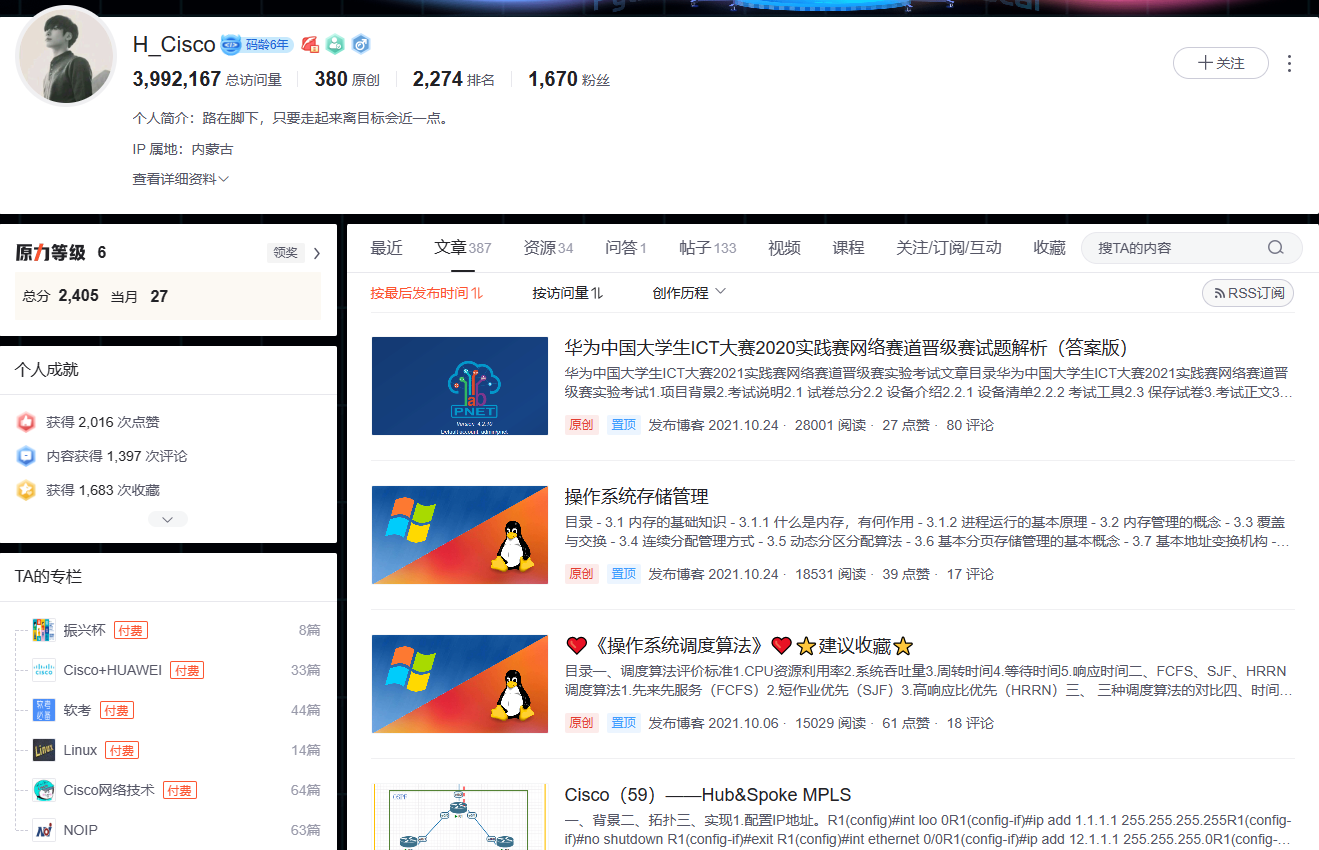Open the 软考 column link
This screenshot has width=1319, height=850.
tap(77, 710)
